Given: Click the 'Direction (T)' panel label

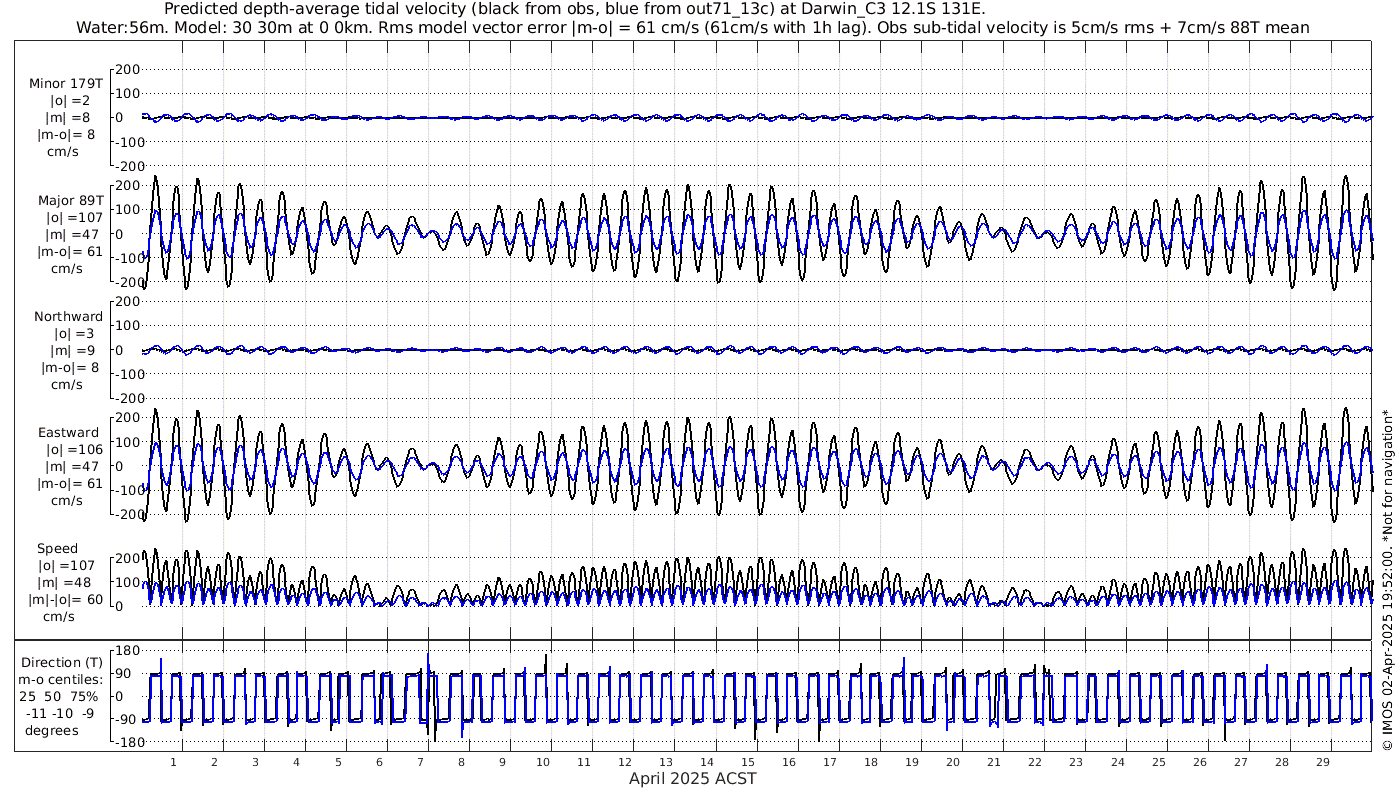Looking at the screenshot, I should point(61,662).
